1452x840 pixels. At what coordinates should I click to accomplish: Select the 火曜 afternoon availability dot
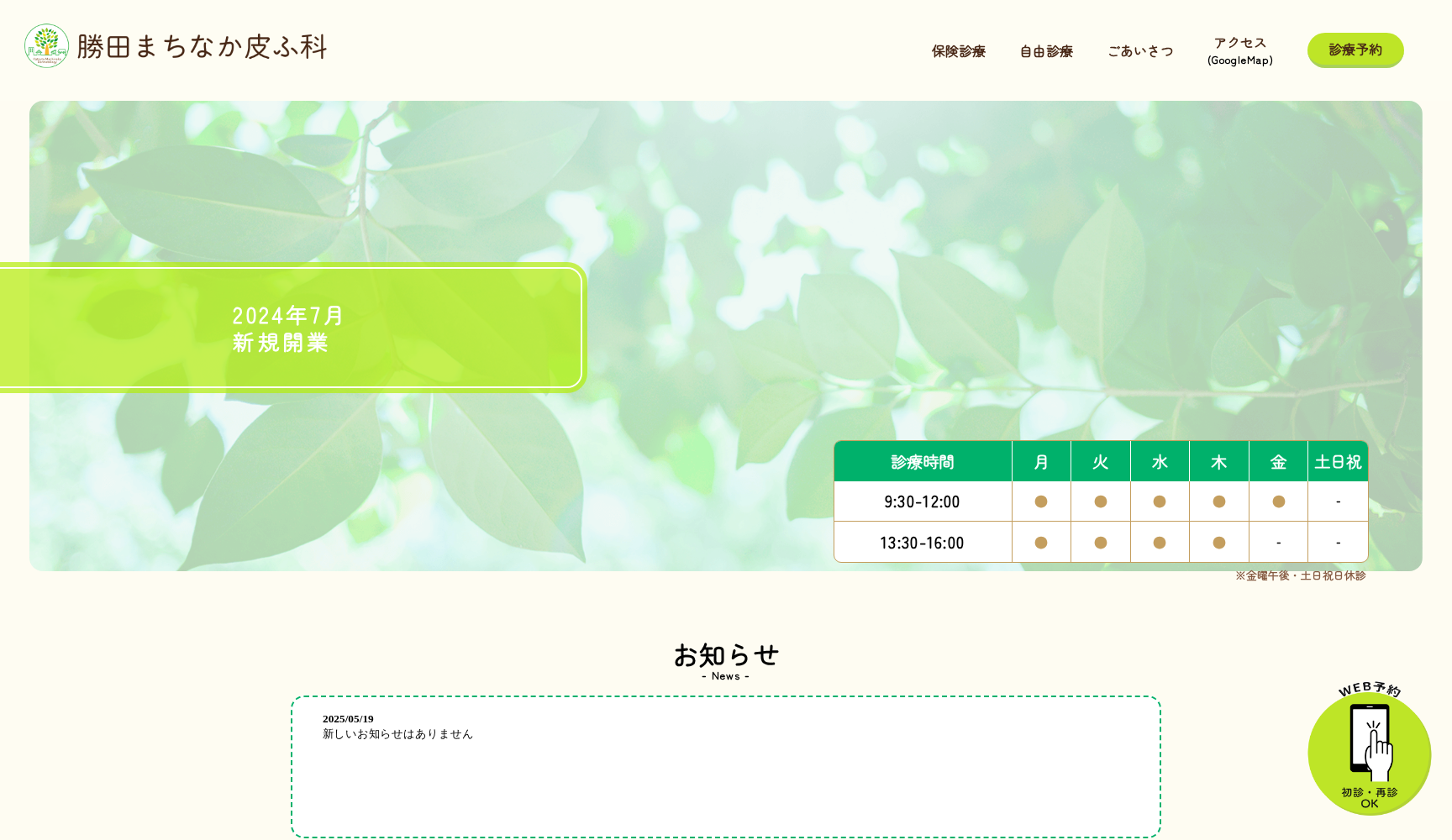click(1101, 542)
